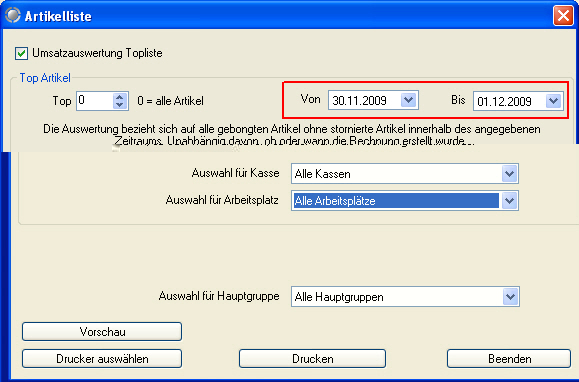Uncheck Umsatzauswertung Topliste checkbox

click(21, 53)
